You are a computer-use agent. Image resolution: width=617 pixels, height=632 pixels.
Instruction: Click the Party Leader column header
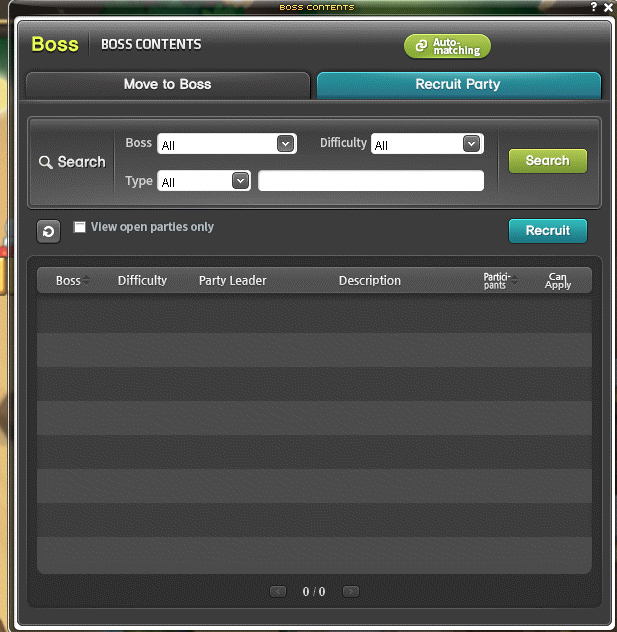(x=233, y=281)
